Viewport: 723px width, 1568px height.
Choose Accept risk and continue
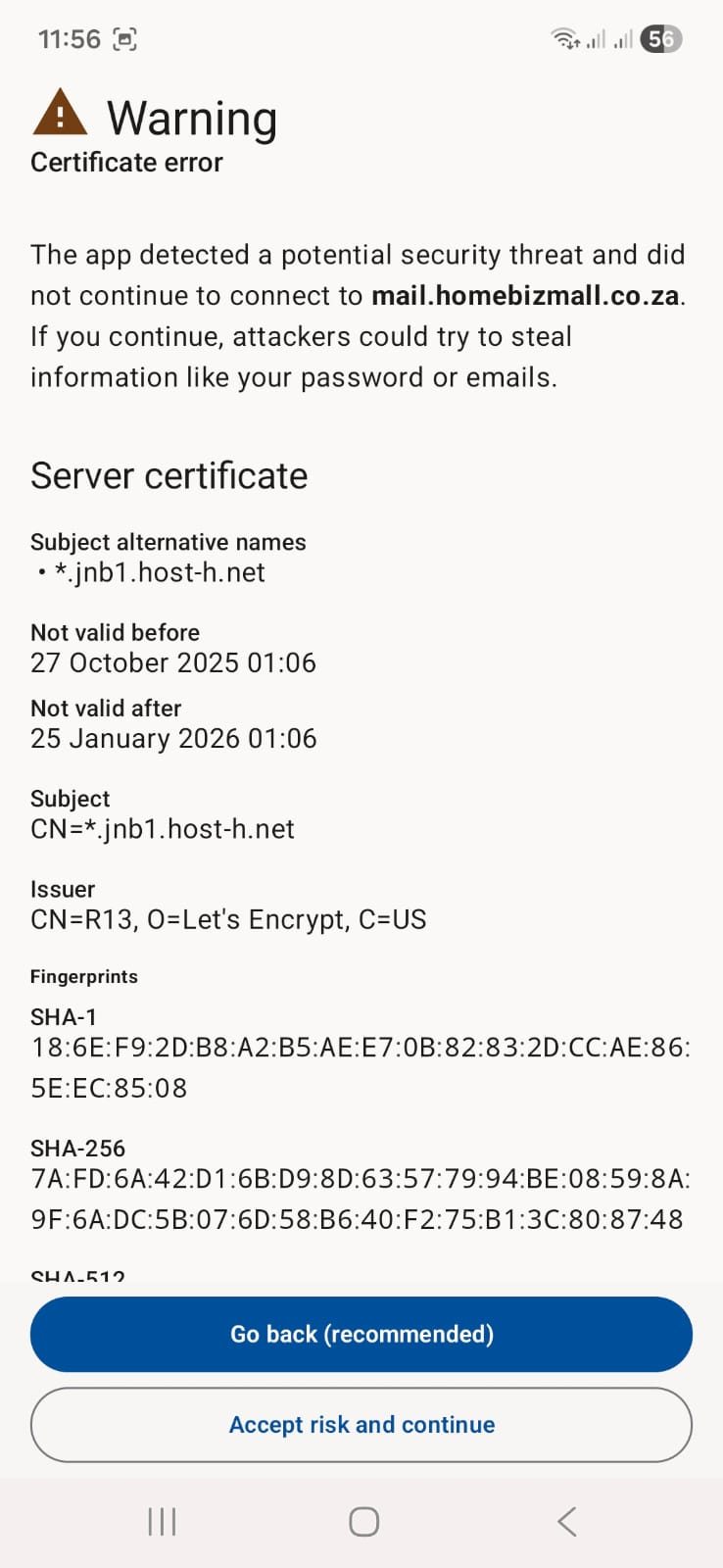[361, 1424]
